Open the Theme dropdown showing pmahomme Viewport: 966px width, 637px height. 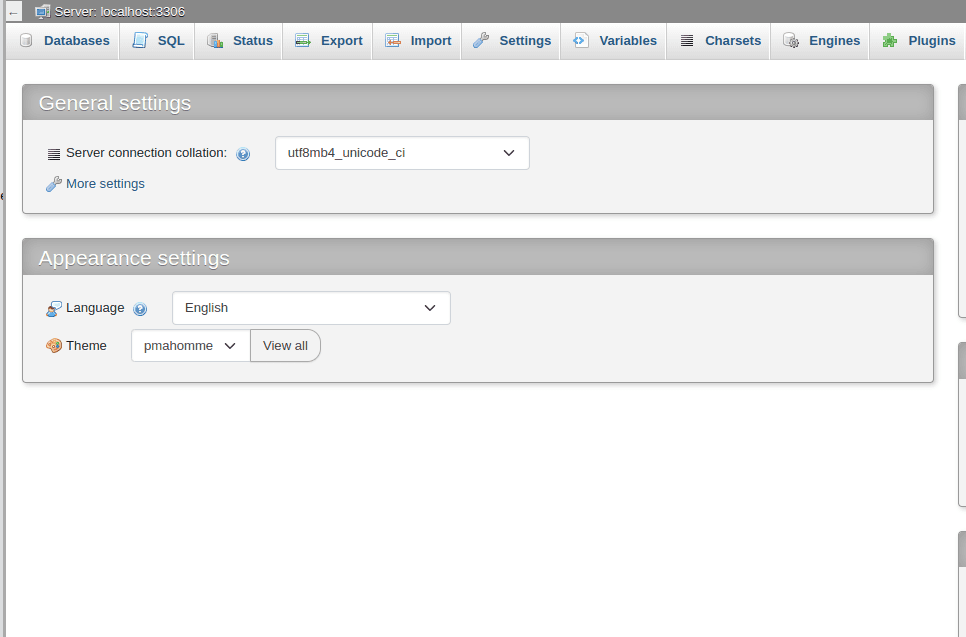pyautogui.click(x=190, y=346)
